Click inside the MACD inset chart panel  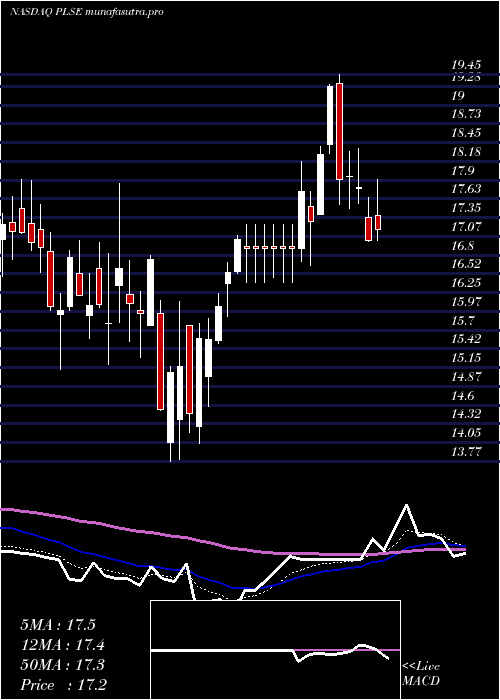[275, 650]
